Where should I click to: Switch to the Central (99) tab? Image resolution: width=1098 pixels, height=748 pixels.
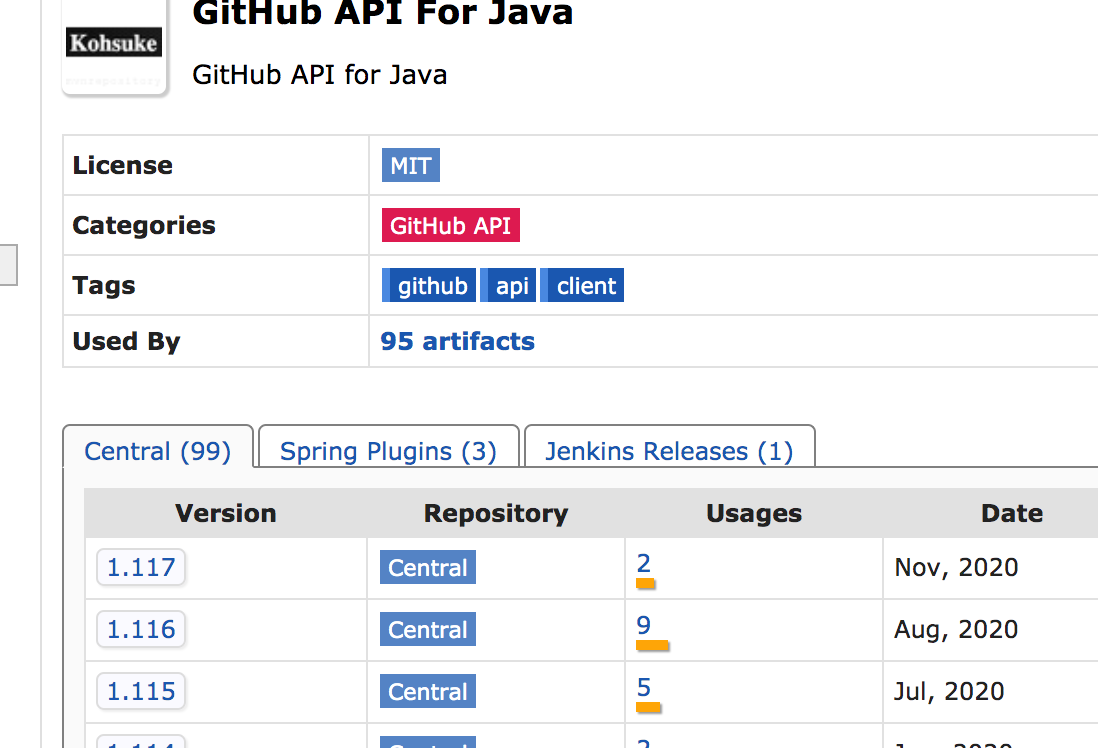(x=158, y=451)
